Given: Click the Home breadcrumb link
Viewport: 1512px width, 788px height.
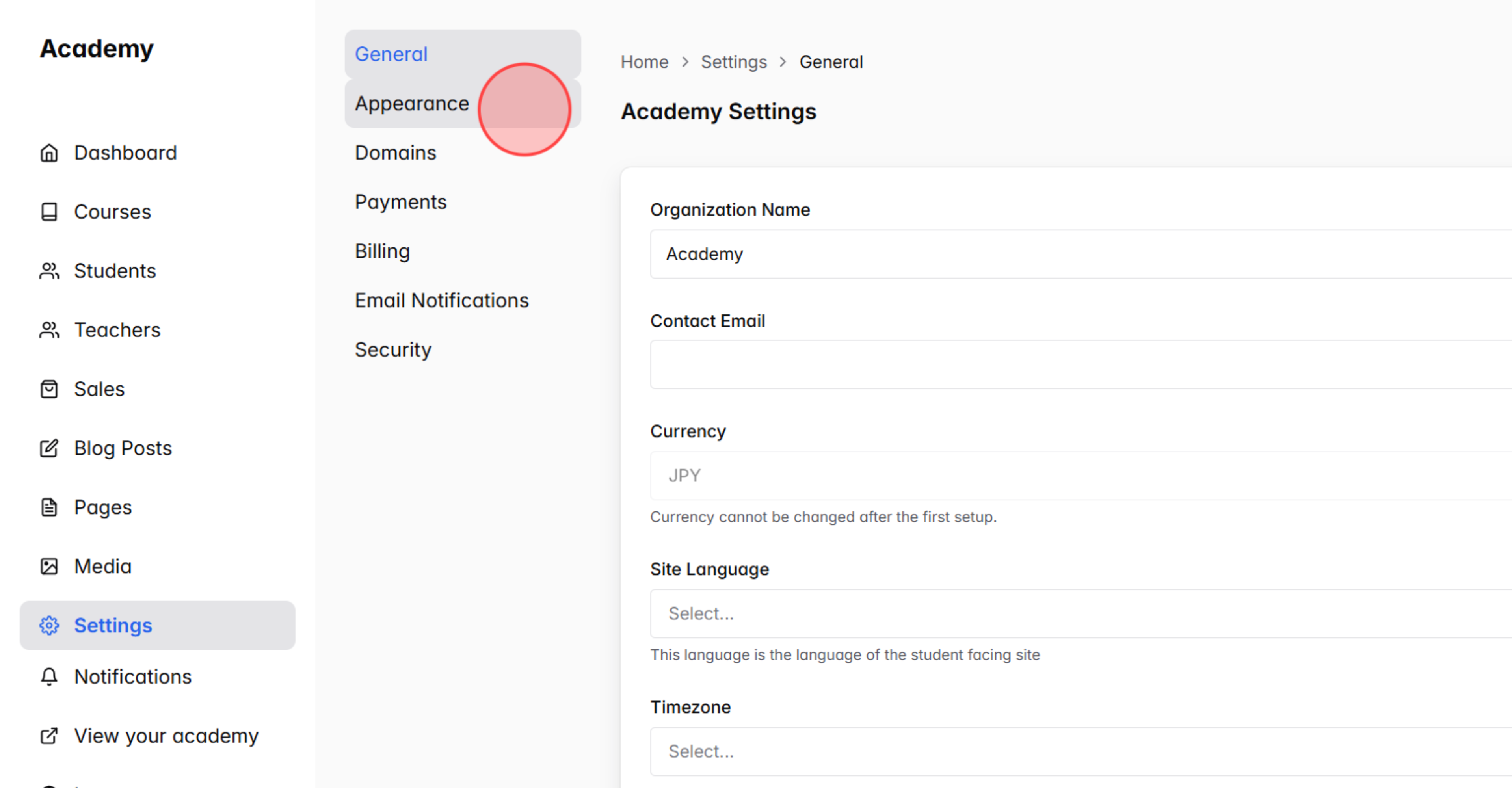Looking at the screenshot, I should 644,61.
